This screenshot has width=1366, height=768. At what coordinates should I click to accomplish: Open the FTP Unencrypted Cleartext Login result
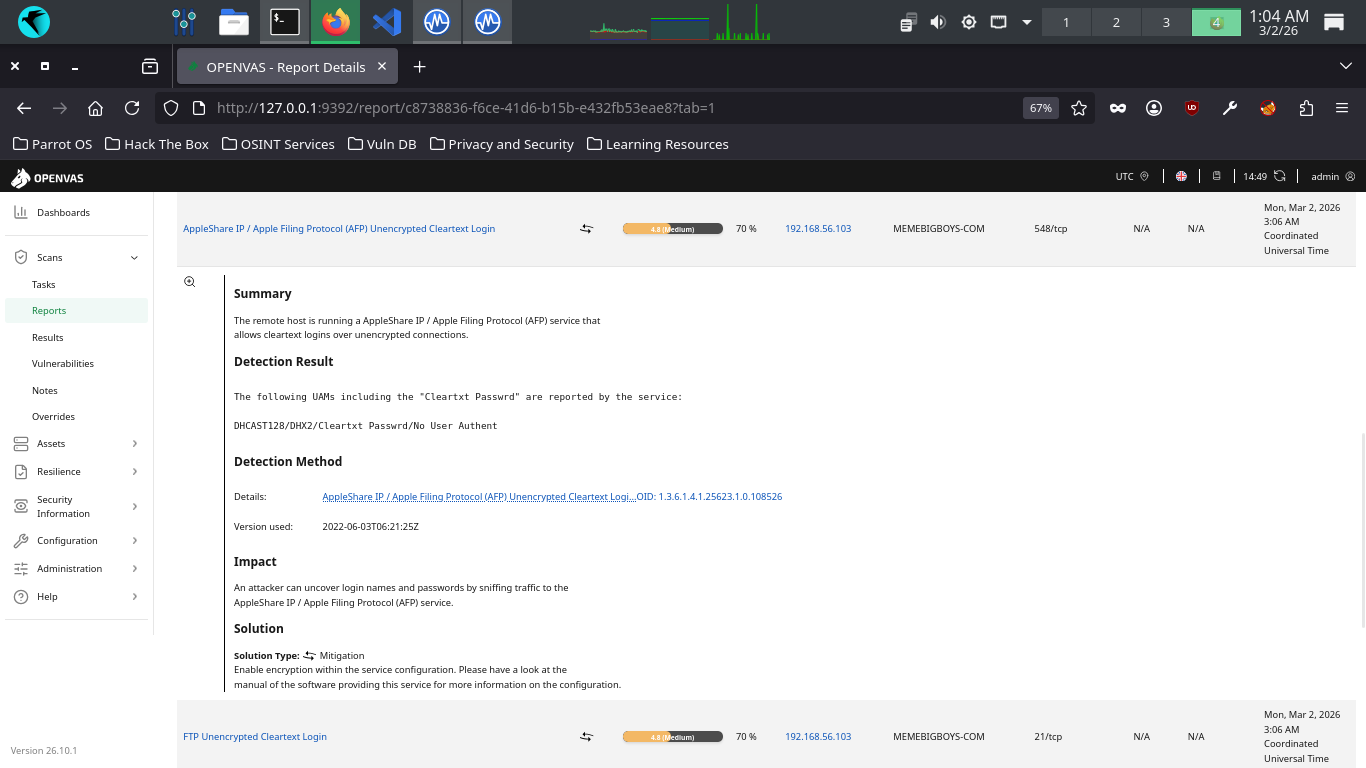[255, 737]
